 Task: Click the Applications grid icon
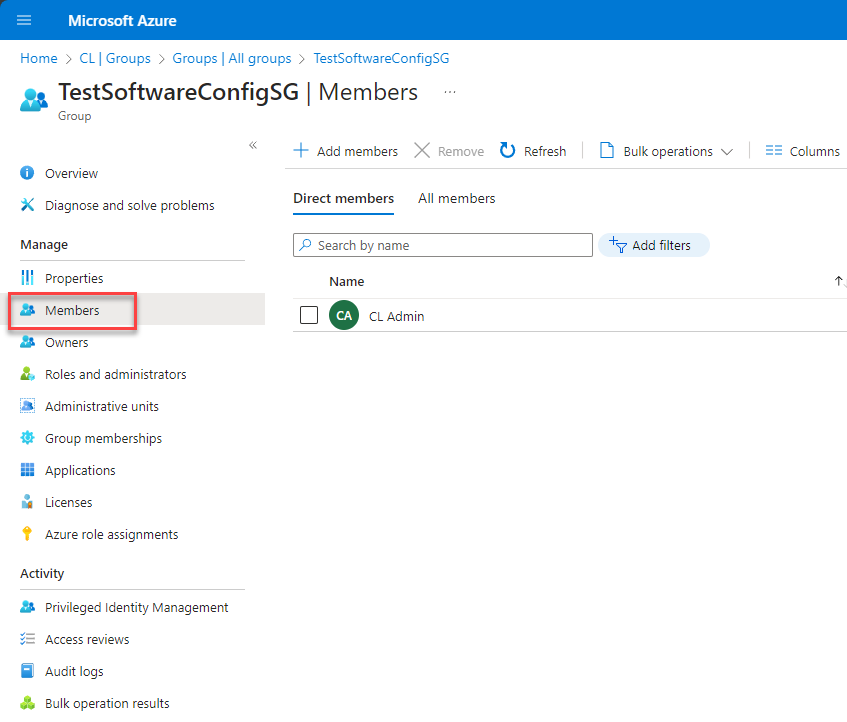point(27,470)
